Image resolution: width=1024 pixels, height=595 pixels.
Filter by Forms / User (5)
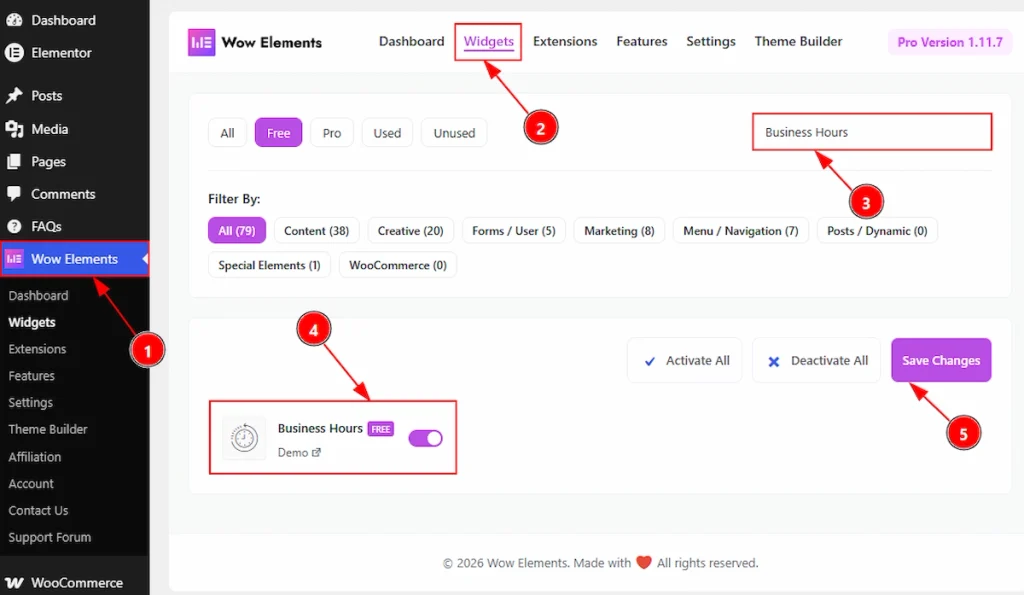click(513, 231)
